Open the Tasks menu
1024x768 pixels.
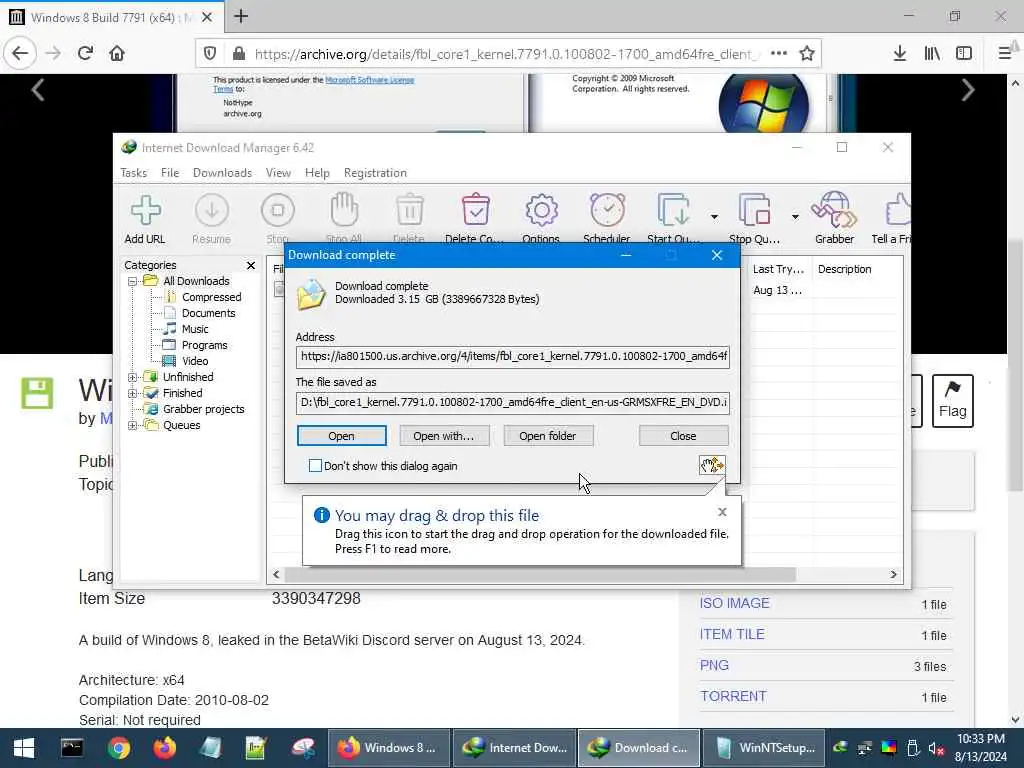tap(133, 172)
